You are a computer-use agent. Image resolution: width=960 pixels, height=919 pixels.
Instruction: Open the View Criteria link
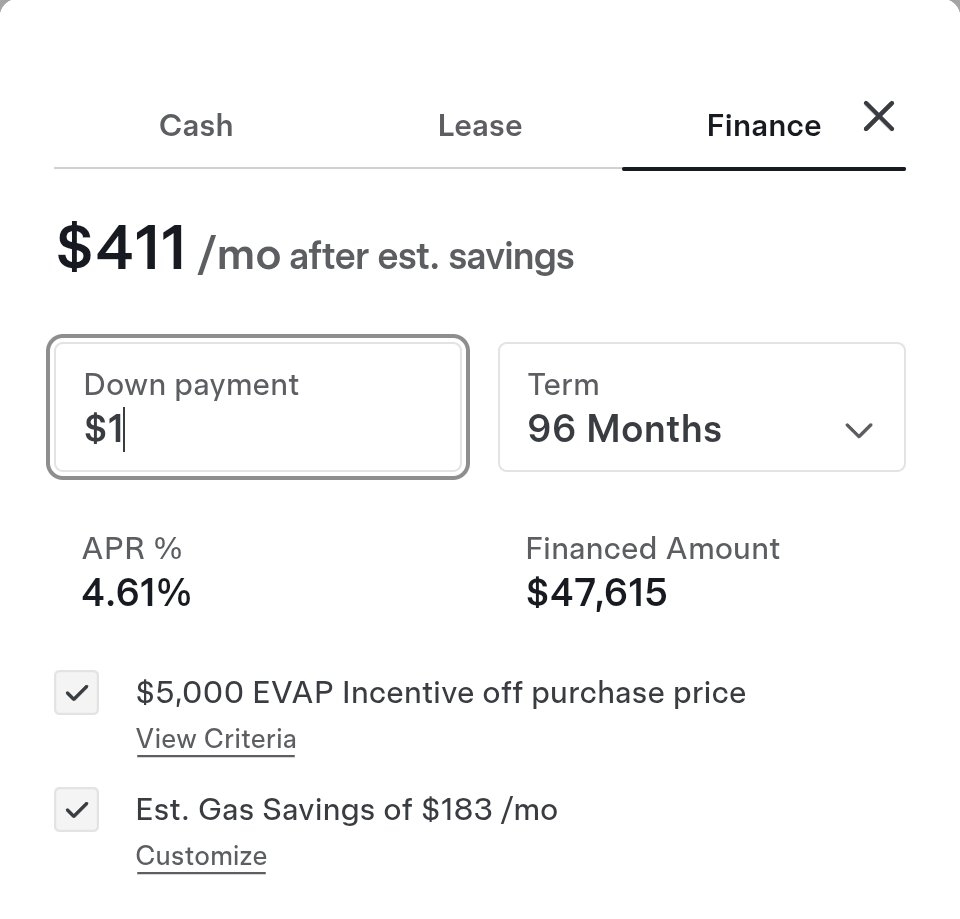point(216,739)
